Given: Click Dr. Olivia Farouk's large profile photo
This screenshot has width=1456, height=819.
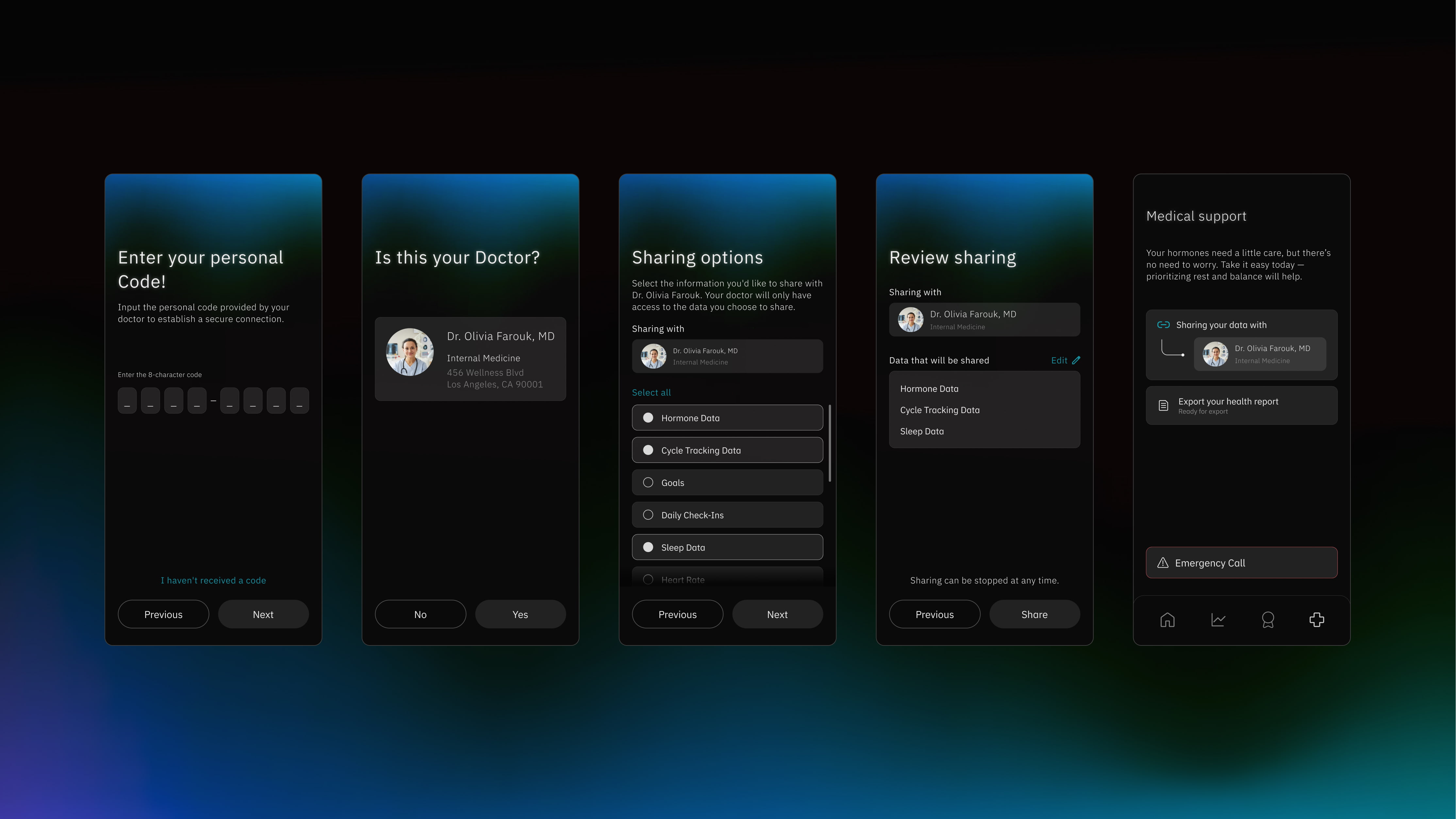Looking at the screenshot, I should click(410, 352).
